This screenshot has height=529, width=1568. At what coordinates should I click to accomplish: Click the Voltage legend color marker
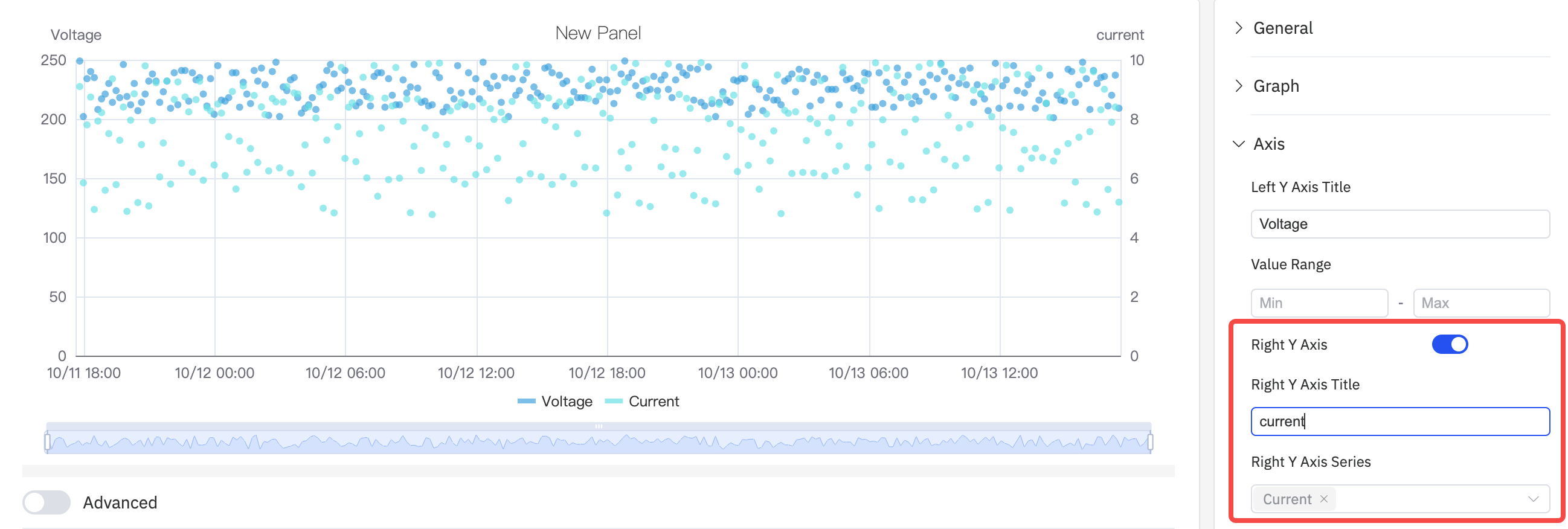pyautogui.click(x=526, y=401)
